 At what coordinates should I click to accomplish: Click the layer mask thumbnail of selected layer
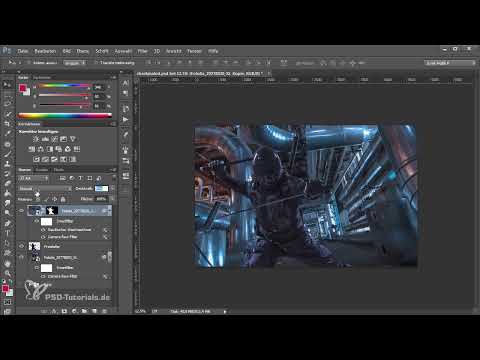[x=52, y=211]
